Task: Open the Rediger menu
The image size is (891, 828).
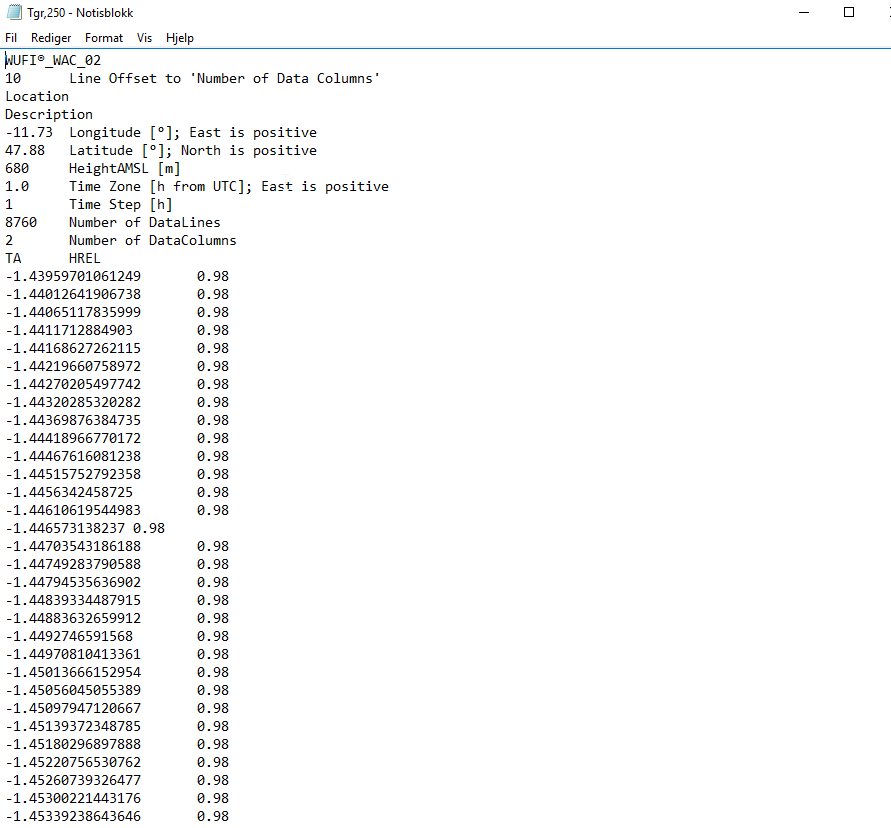Action: click(x=50, y=37)
